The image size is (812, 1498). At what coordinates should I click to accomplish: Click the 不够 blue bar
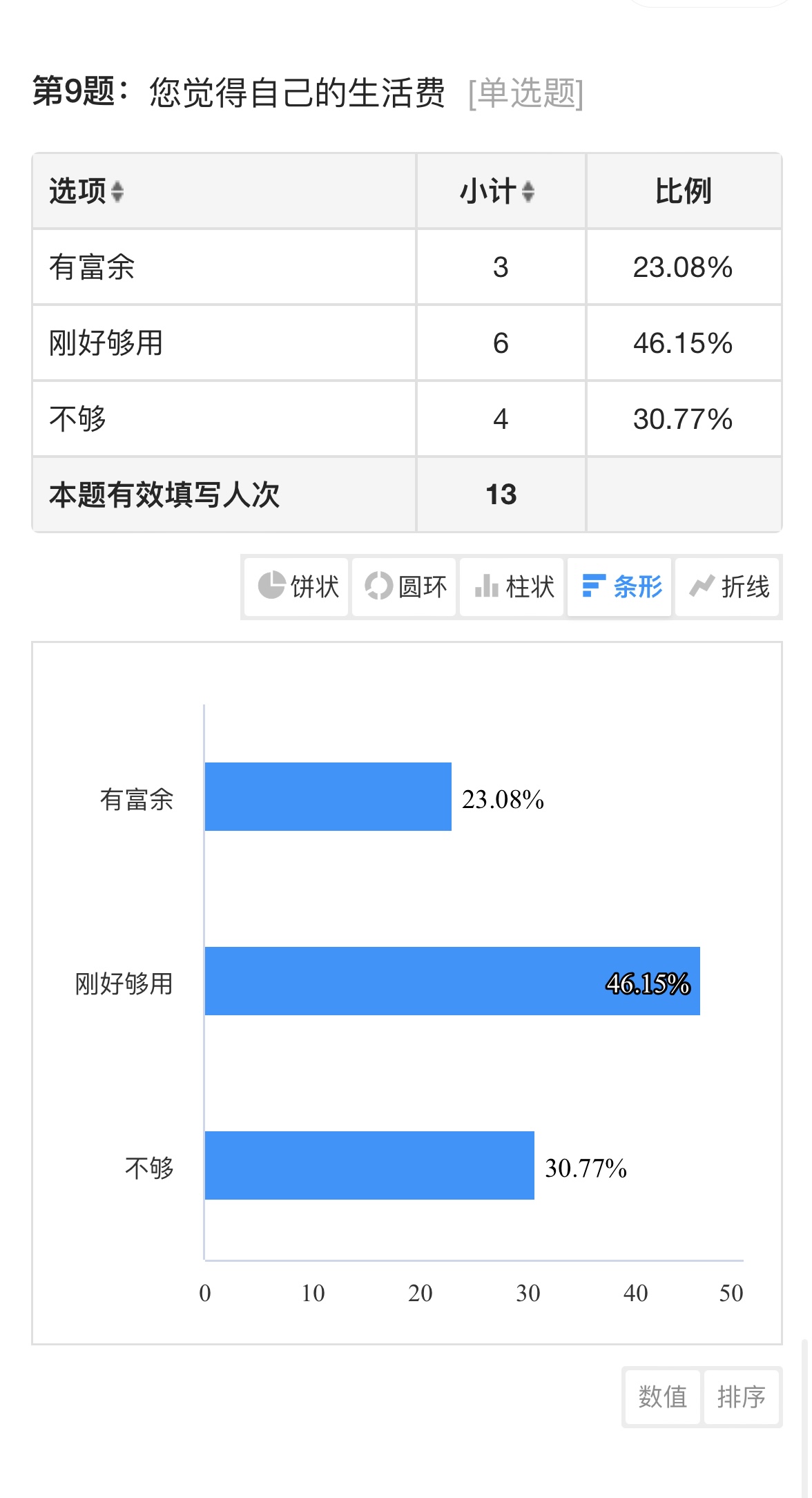(369, 1165)
